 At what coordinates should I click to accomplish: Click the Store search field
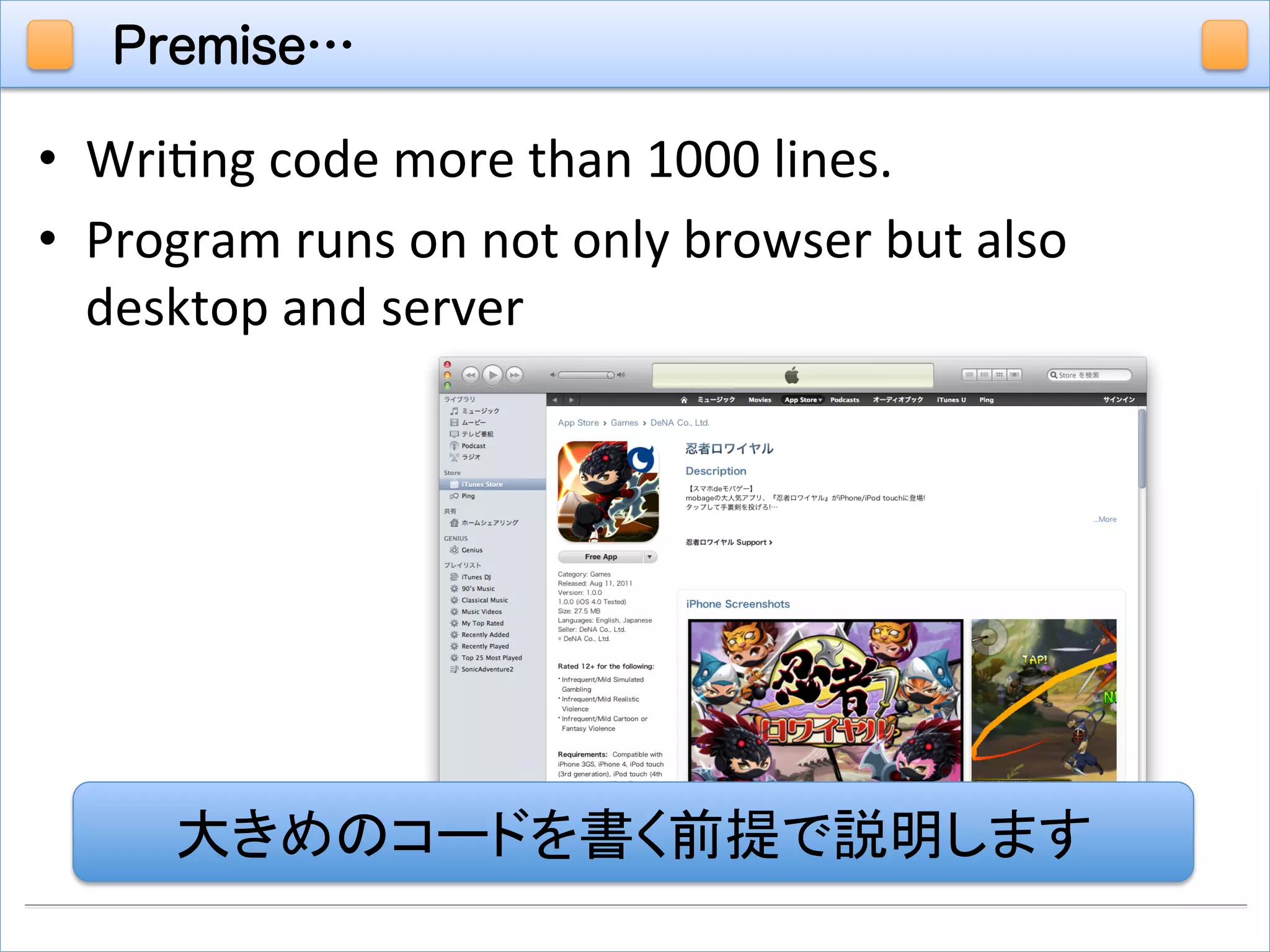point(1089,375)
